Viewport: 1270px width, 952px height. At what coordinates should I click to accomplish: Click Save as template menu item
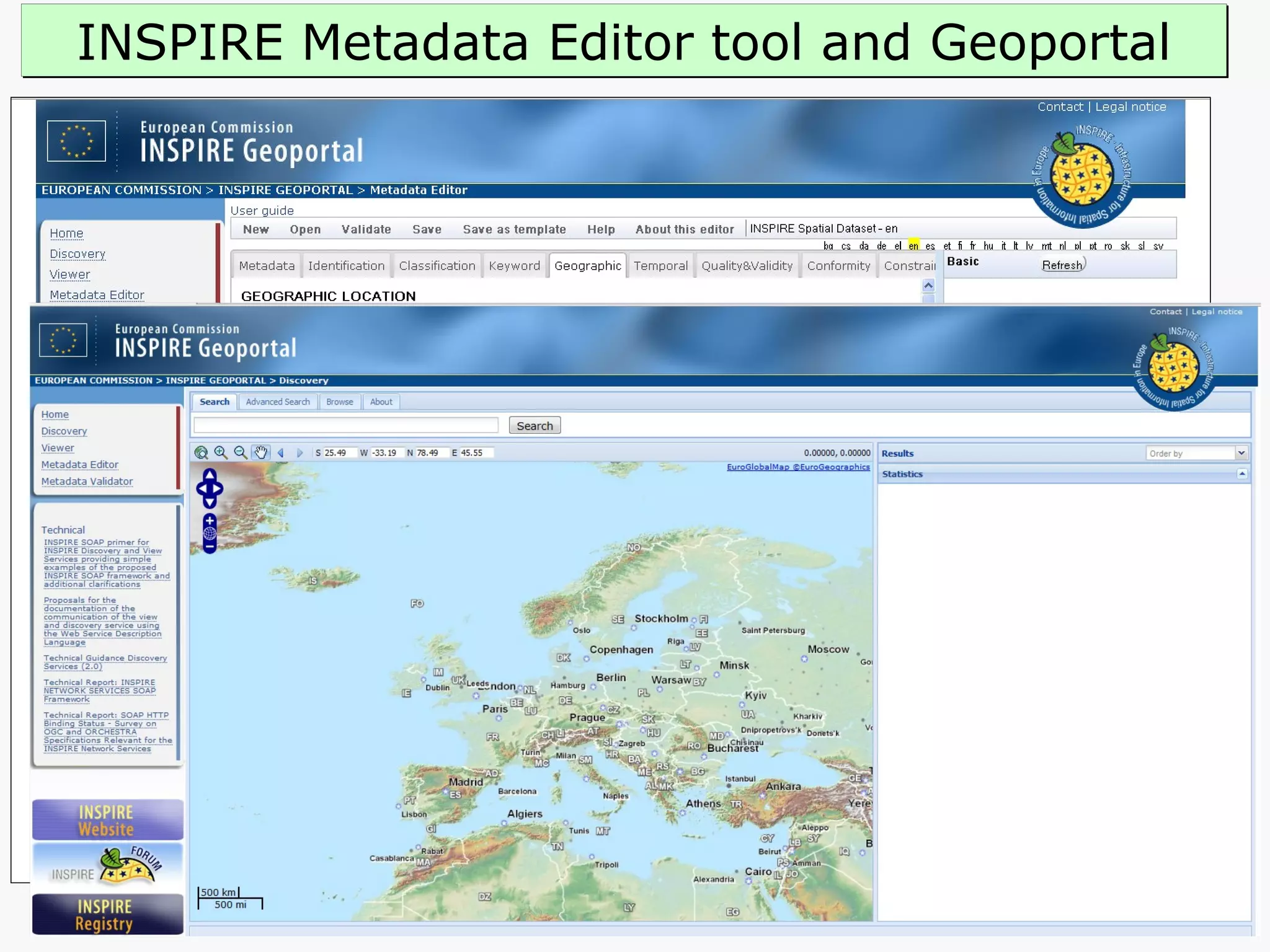tap(514, 229)
